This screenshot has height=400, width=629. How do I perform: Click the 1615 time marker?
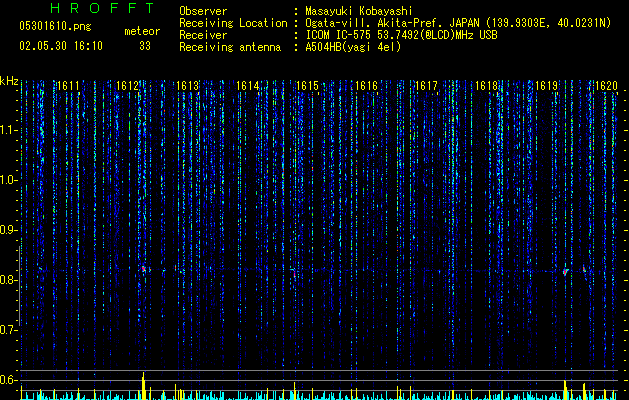[307, 86]
